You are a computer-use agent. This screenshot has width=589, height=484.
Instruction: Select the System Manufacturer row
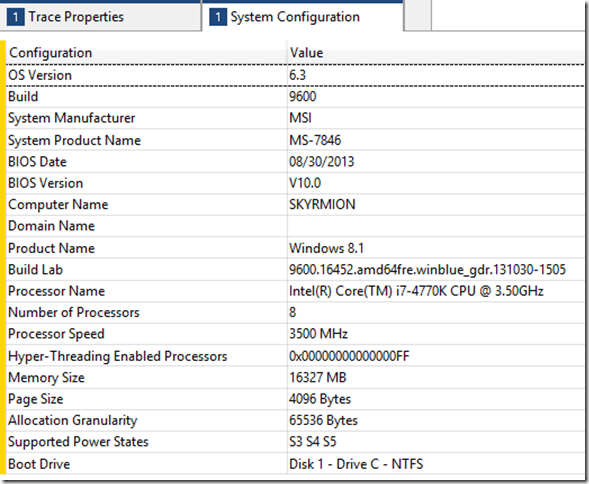[295, 118]
